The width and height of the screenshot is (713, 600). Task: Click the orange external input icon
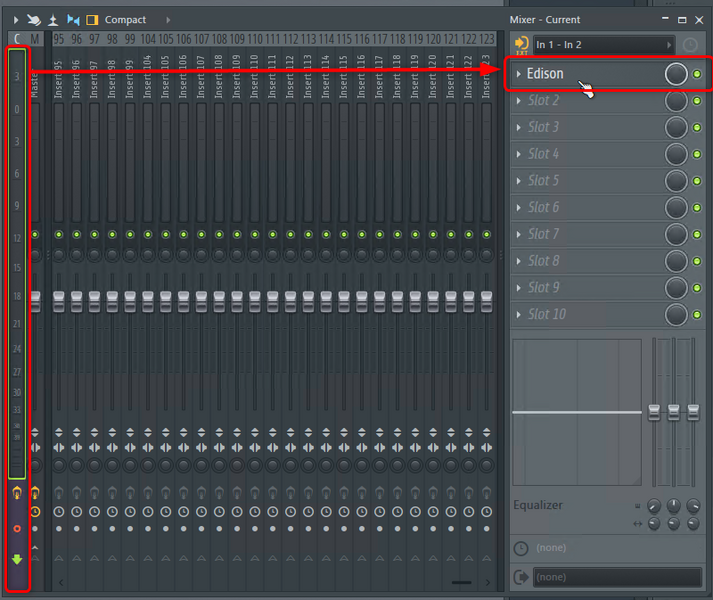point(521,45)
